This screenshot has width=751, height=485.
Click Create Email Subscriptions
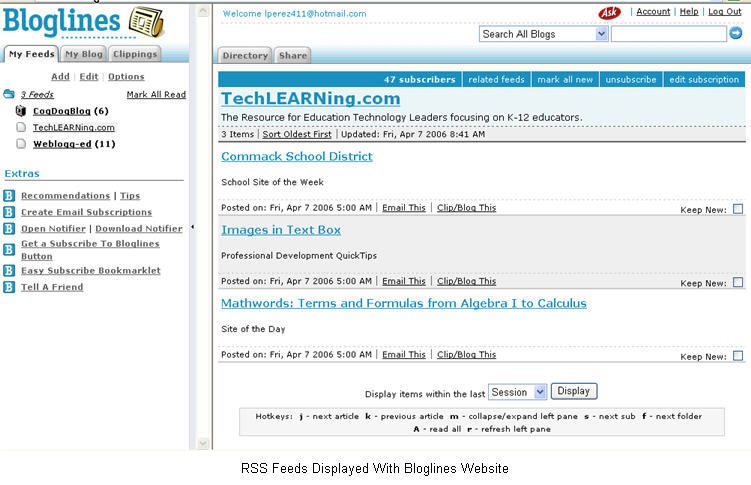[86, 212]
